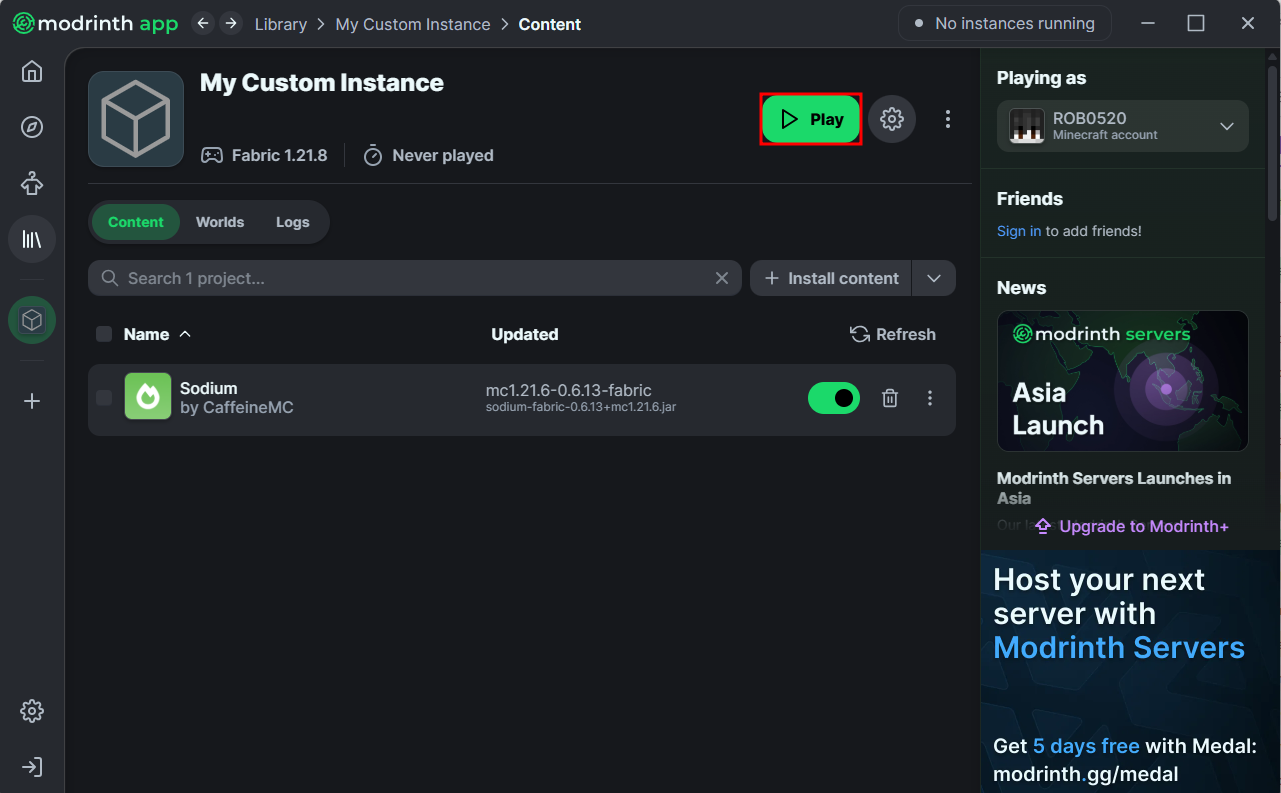The image size is (1281, 793).
Task: Click the Sodium mod icon
Action: (148, 397)
